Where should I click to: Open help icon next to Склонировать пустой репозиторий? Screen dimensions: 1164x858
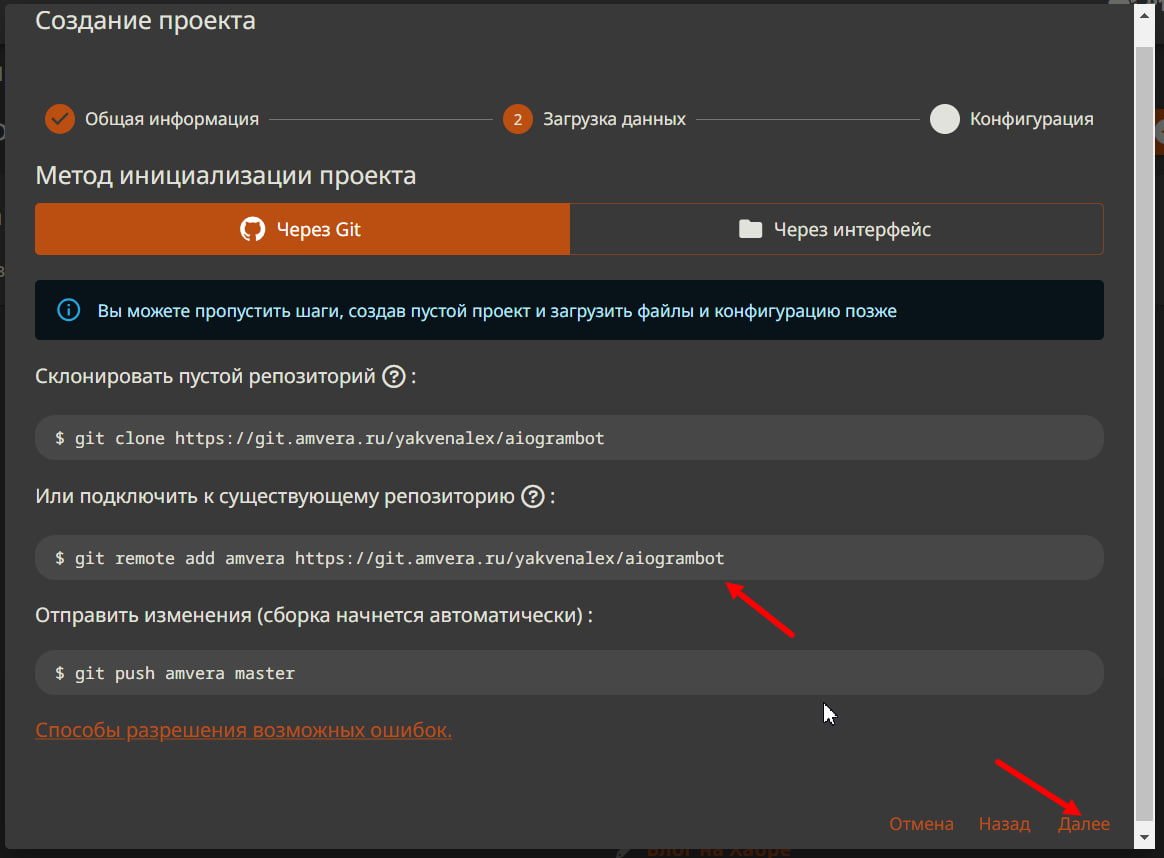395,377
